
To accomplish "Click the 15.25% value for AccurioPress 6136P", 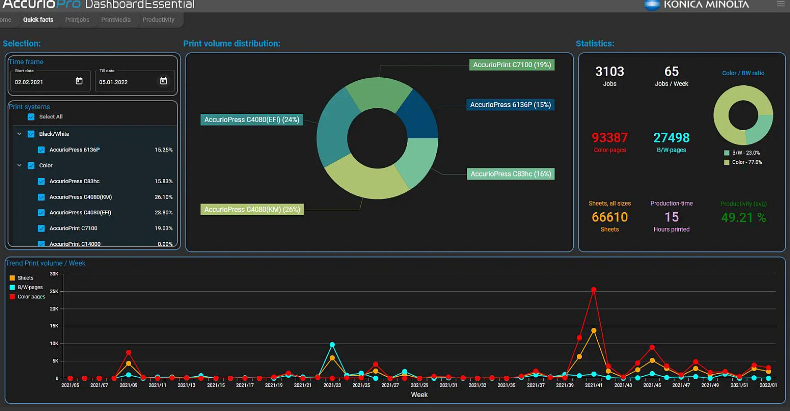I will [x=163, y=150].
